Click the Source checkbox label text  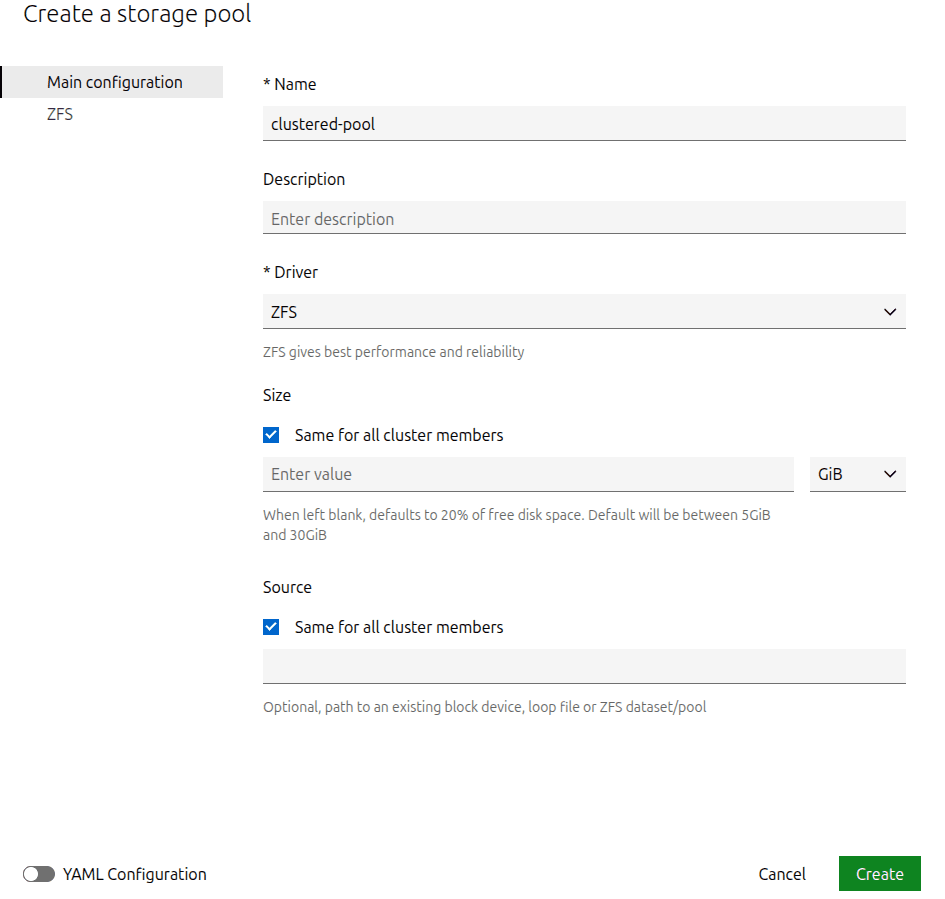(x=399, y=627)
